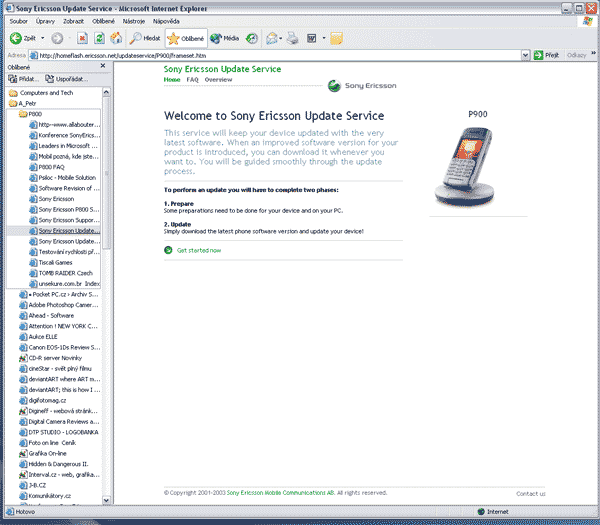Viewport: 600px width, 525px height.
Task: Click the yellow note toolbar icon
Action: 336,38
